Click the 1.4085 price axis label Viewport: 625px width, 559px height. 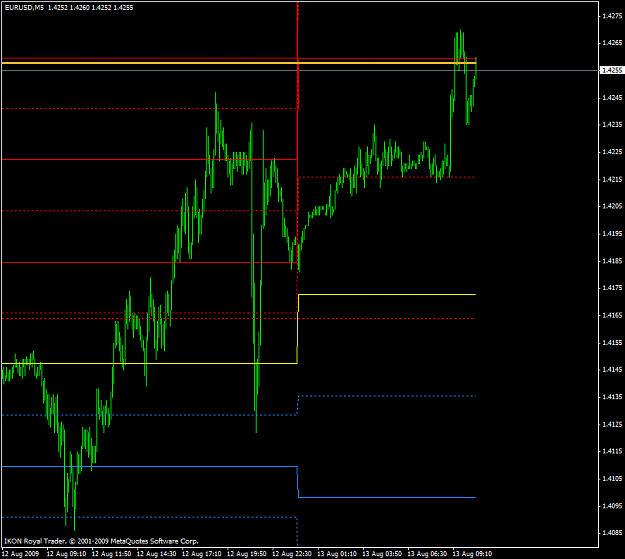[x=612, y=532]
